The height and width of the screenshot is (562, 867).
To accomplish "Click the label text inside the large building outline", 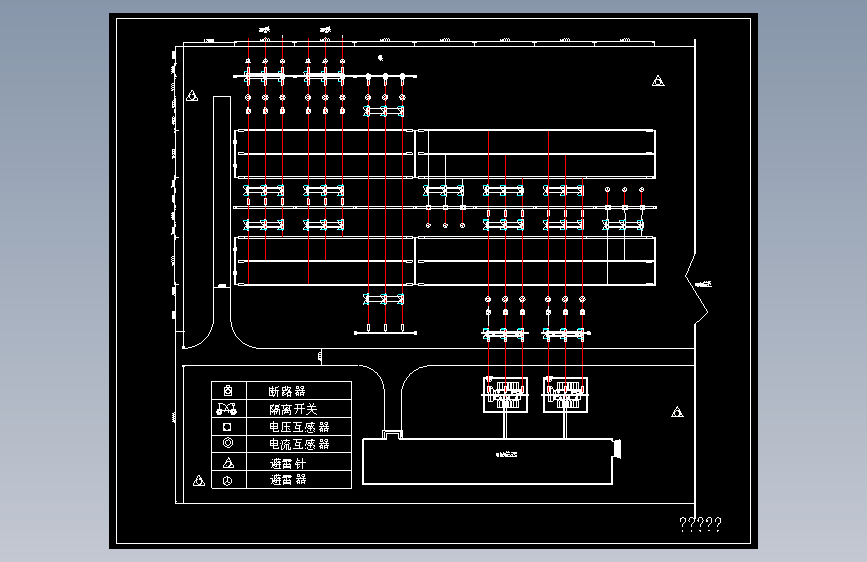I will pos(506,454).
